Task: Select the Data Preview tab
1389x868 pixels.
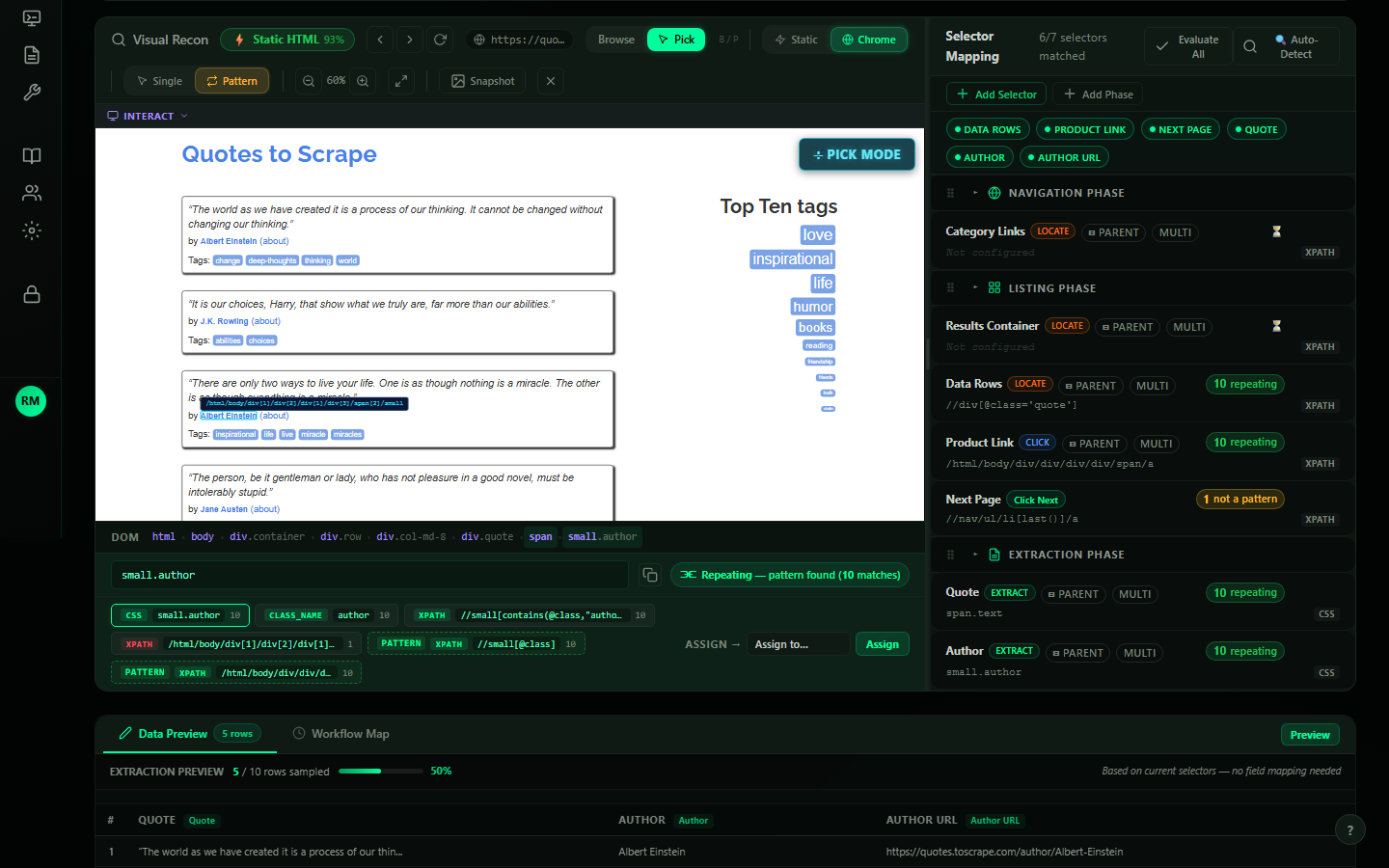Action: (x=189, y=734)
